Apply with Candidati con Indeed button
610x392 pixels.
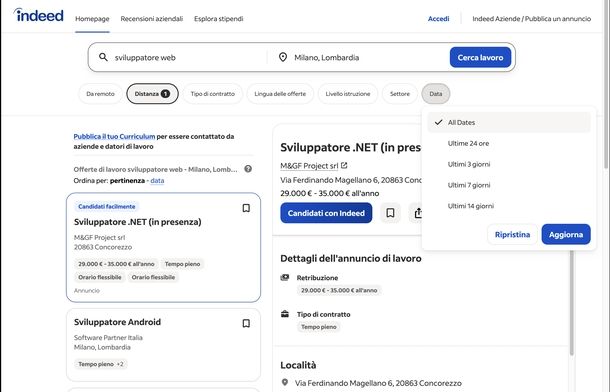tap(326, 213)
